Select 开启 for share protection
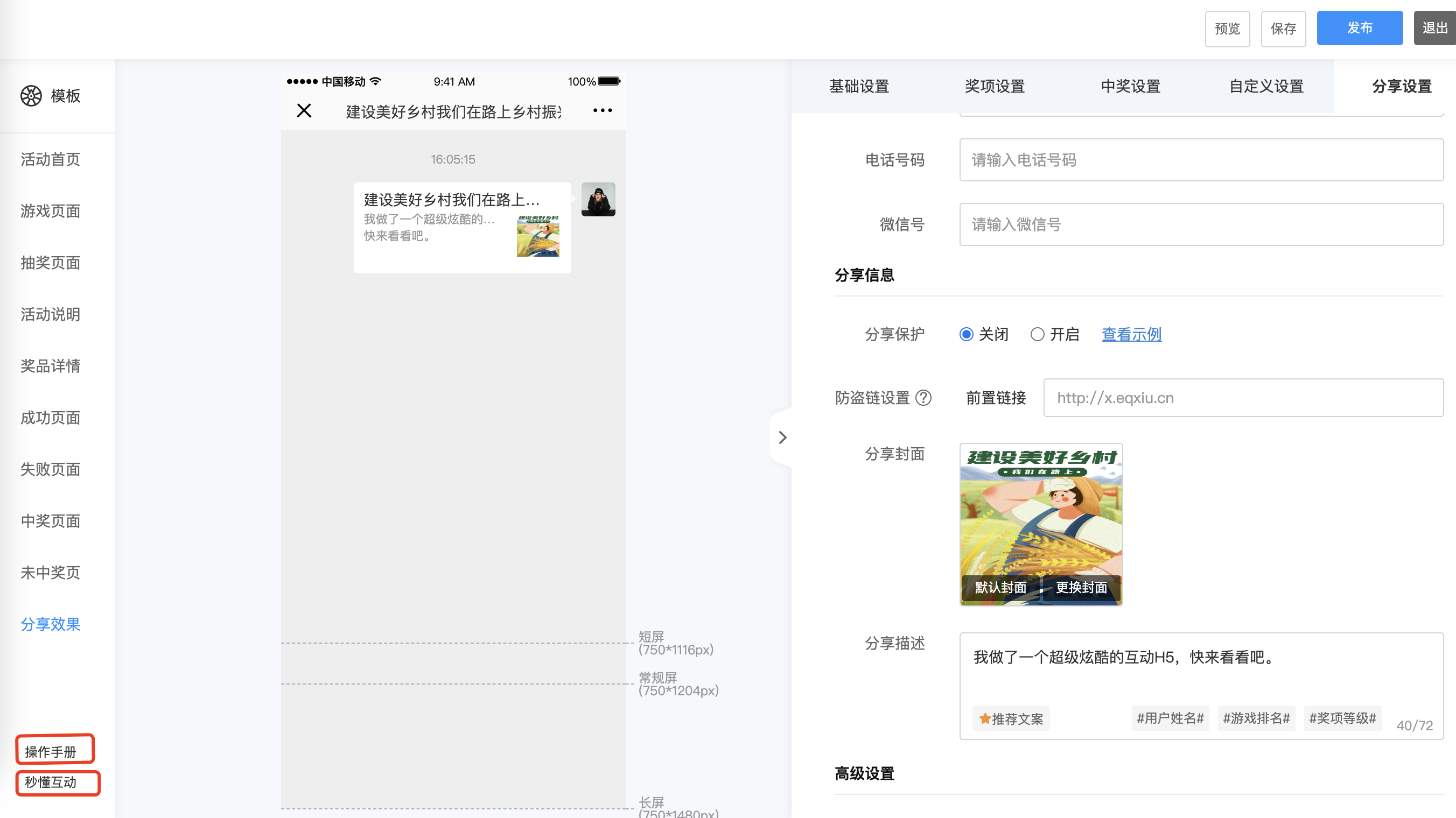 (x=1037, y=334)
